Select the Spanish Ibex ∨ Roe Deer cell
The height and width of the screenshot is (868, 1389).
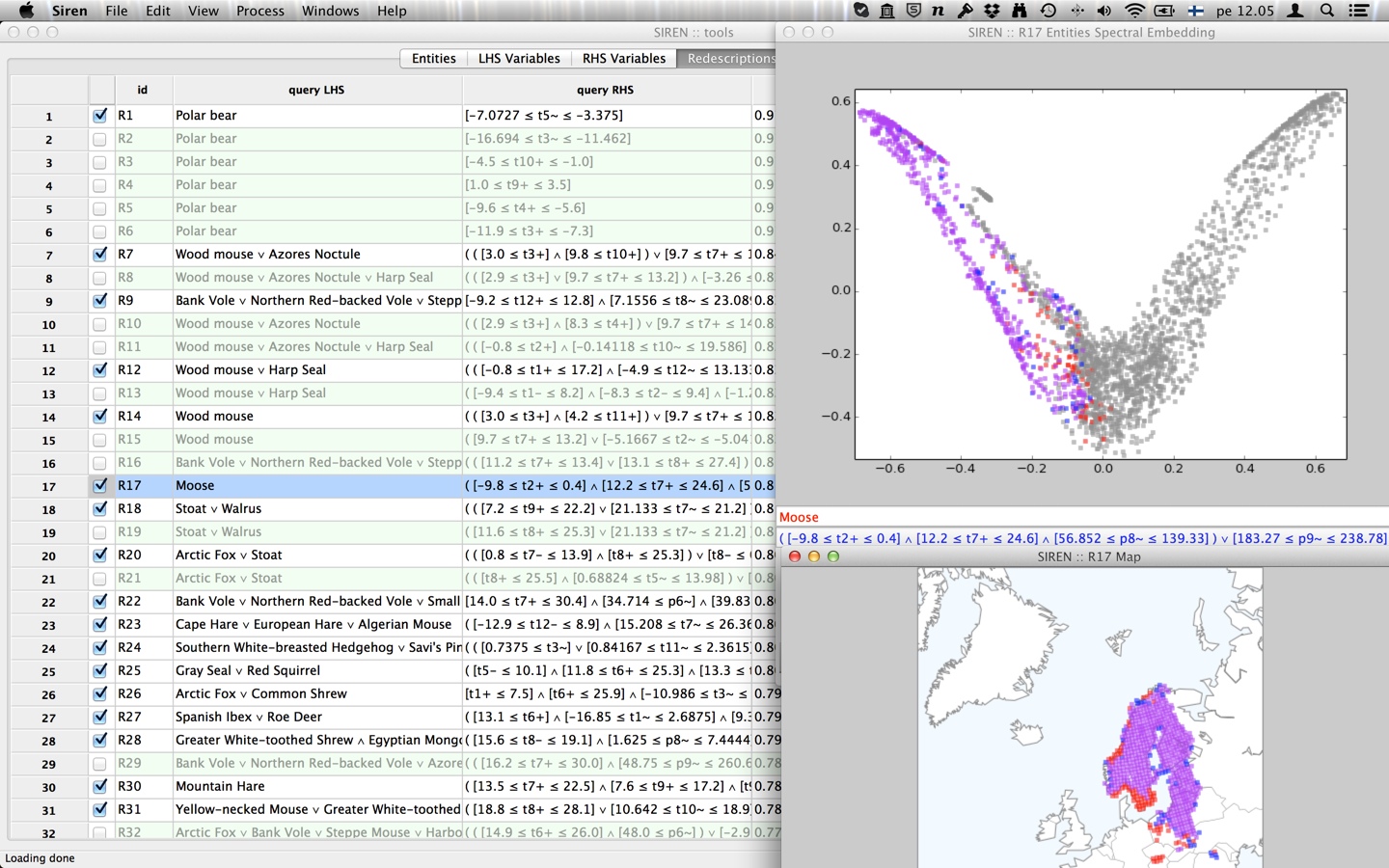click(x=317, y=718)
